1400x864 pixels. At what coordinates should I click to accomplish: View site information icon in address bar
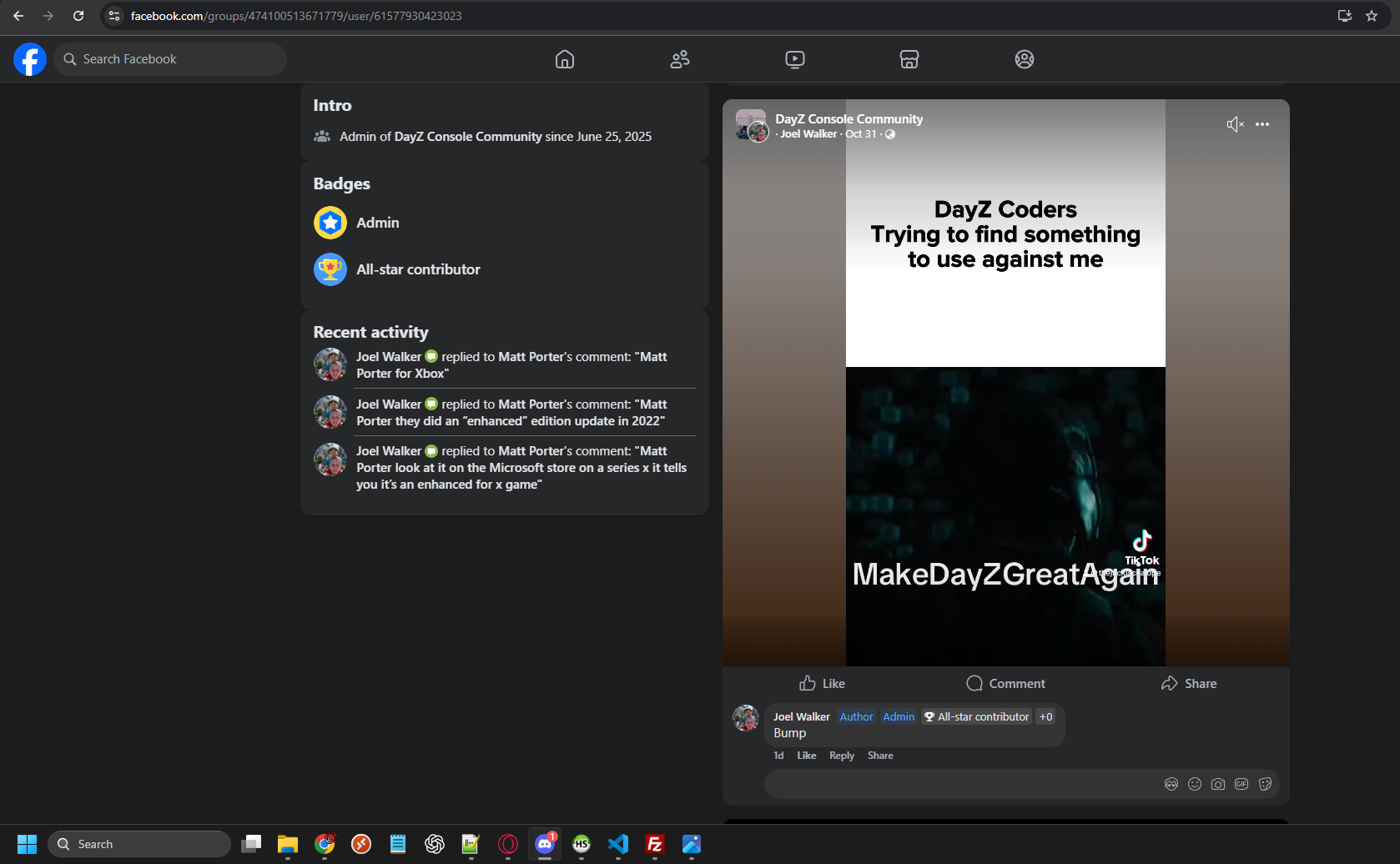click(114, 16)
